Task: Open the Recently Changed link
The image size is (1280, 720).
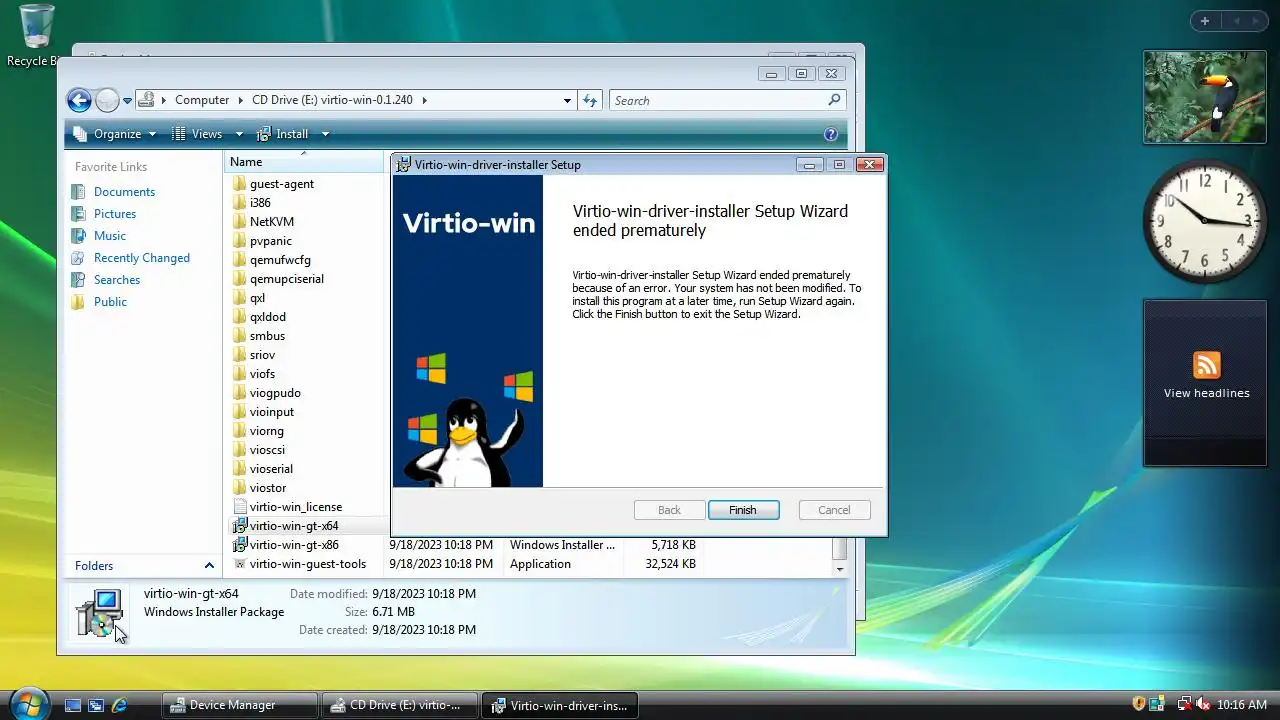Action: [141, 258]
